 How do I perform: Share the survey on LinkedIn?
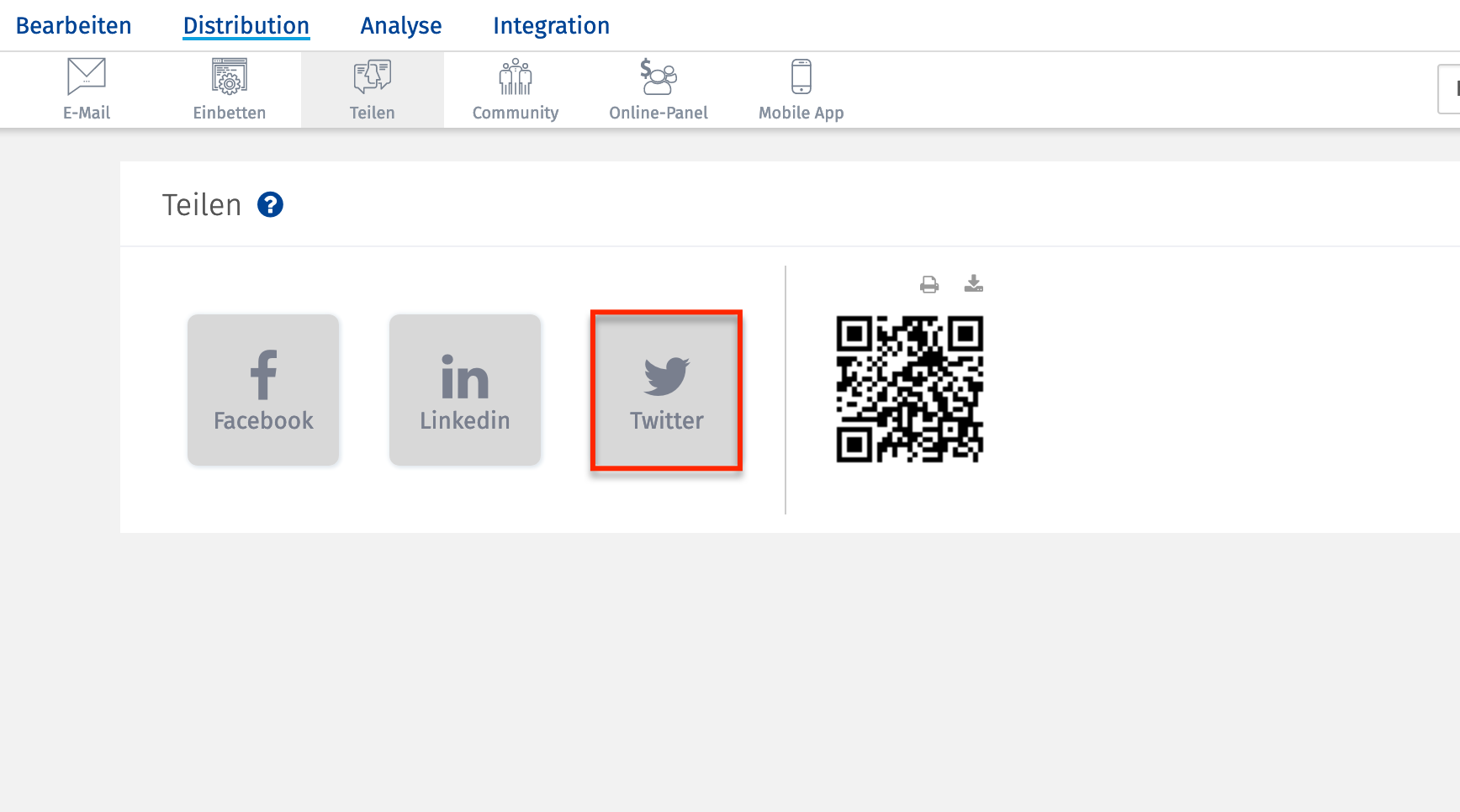coord(464,390)
